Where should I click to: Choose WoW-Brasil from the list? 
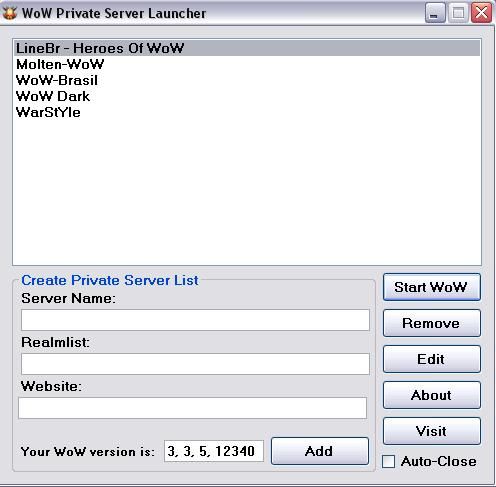click(247, 80)
